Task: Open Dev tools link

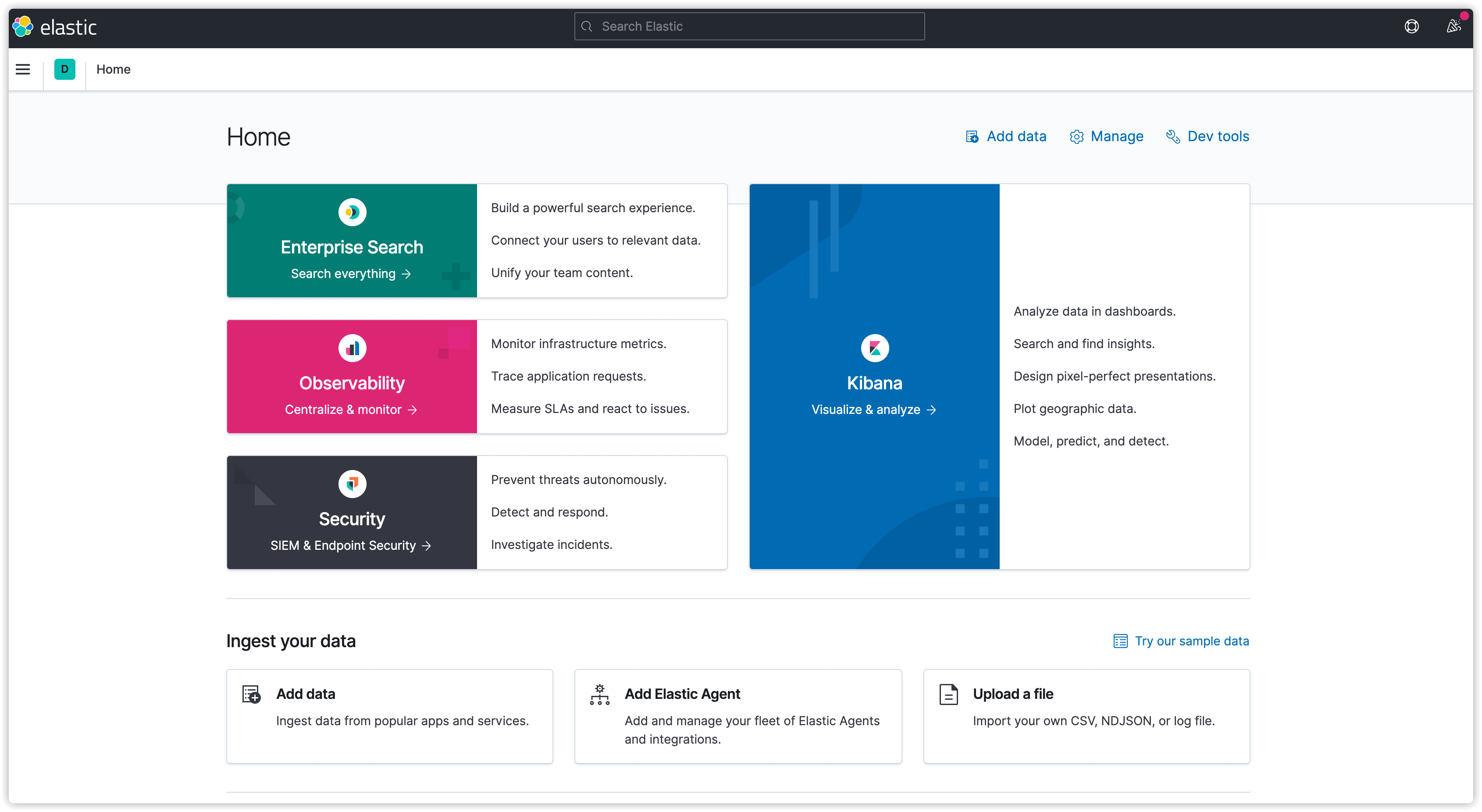Action: tap(1208, 136)
